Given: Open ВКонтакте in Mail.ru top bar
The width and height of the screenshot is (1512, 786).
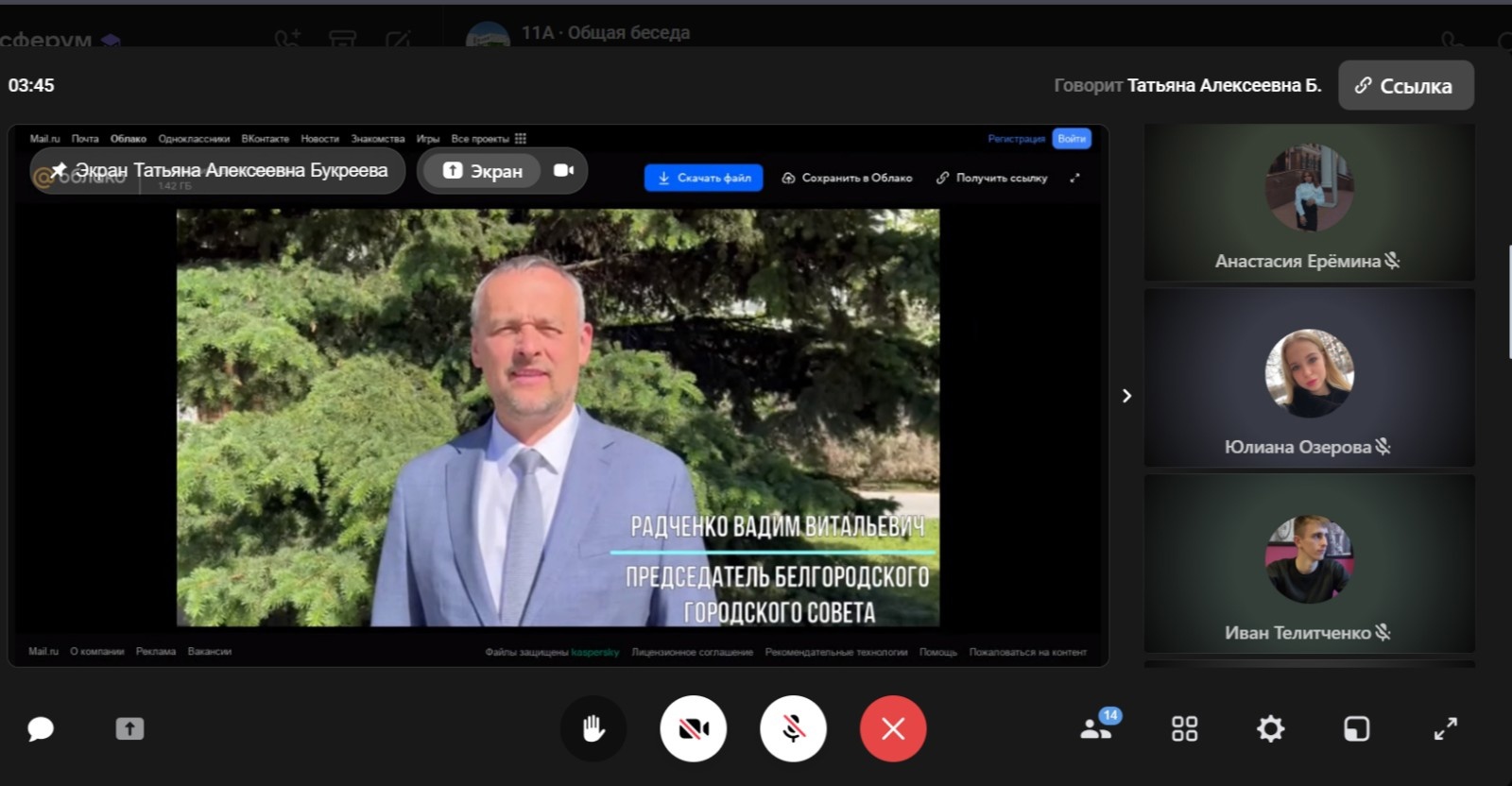Looking at the screenshot, I should point(266,139).
